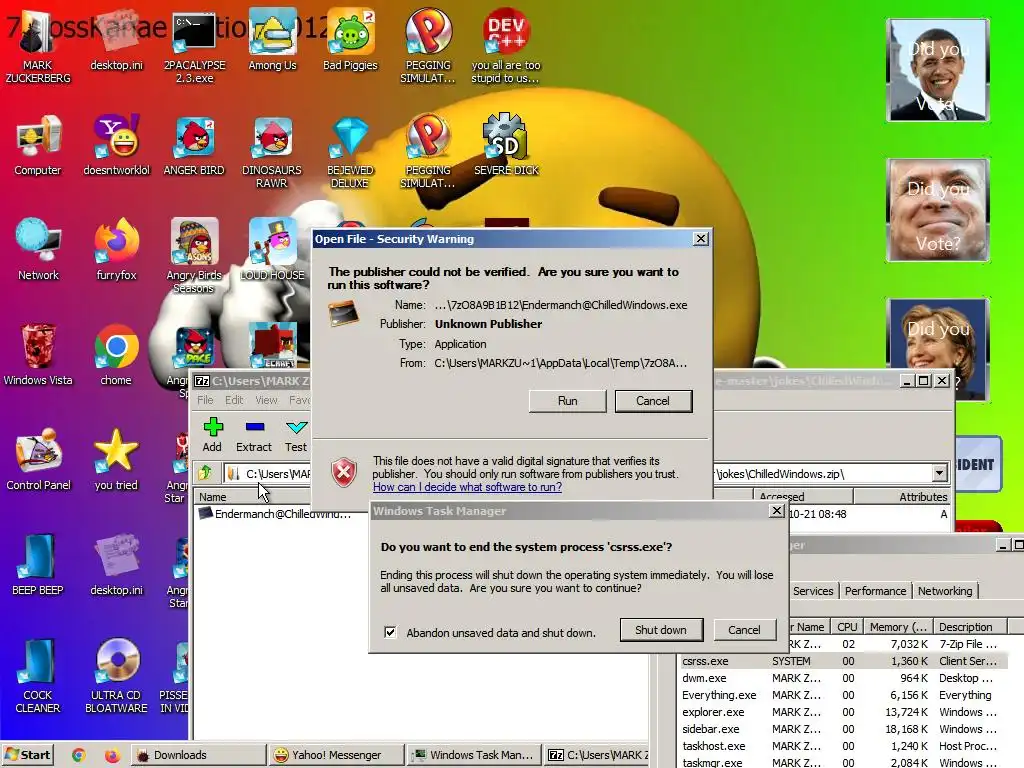Click the Firefox quick launch icon in taskbar
This screenshot has height=768, width=1024.
pos(112,755)
